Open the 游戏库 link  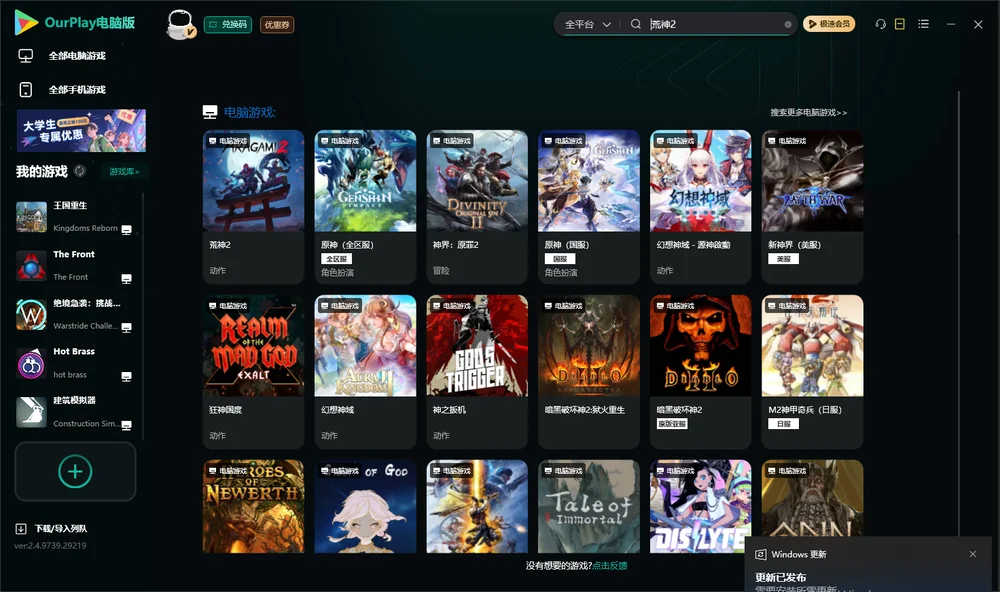124,172
